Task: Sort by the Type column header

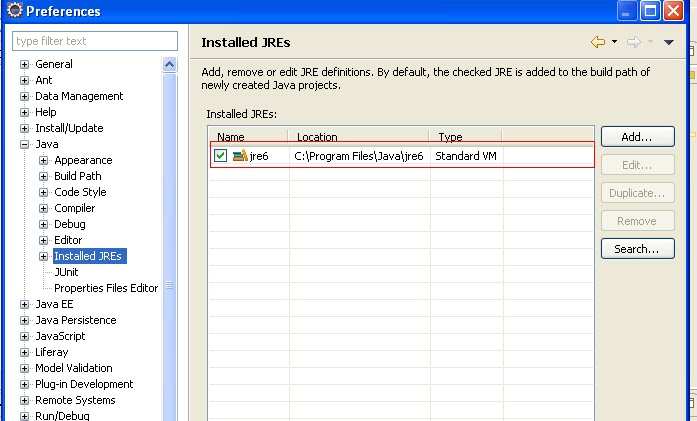Action: (466, 136)
